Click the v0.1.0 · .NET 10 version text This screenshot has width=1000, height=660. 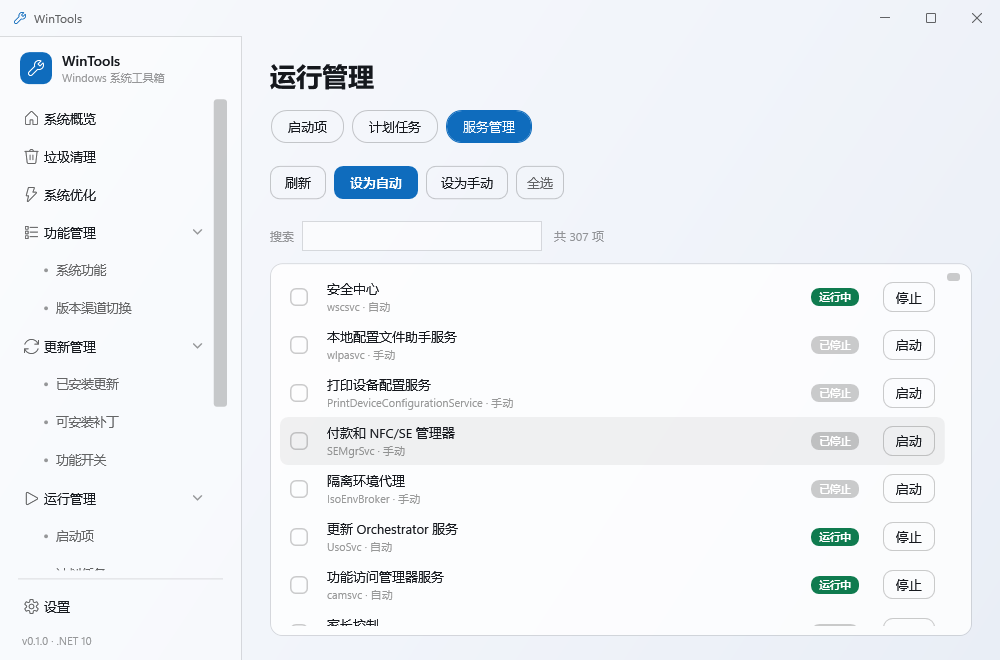click(57, 641)
